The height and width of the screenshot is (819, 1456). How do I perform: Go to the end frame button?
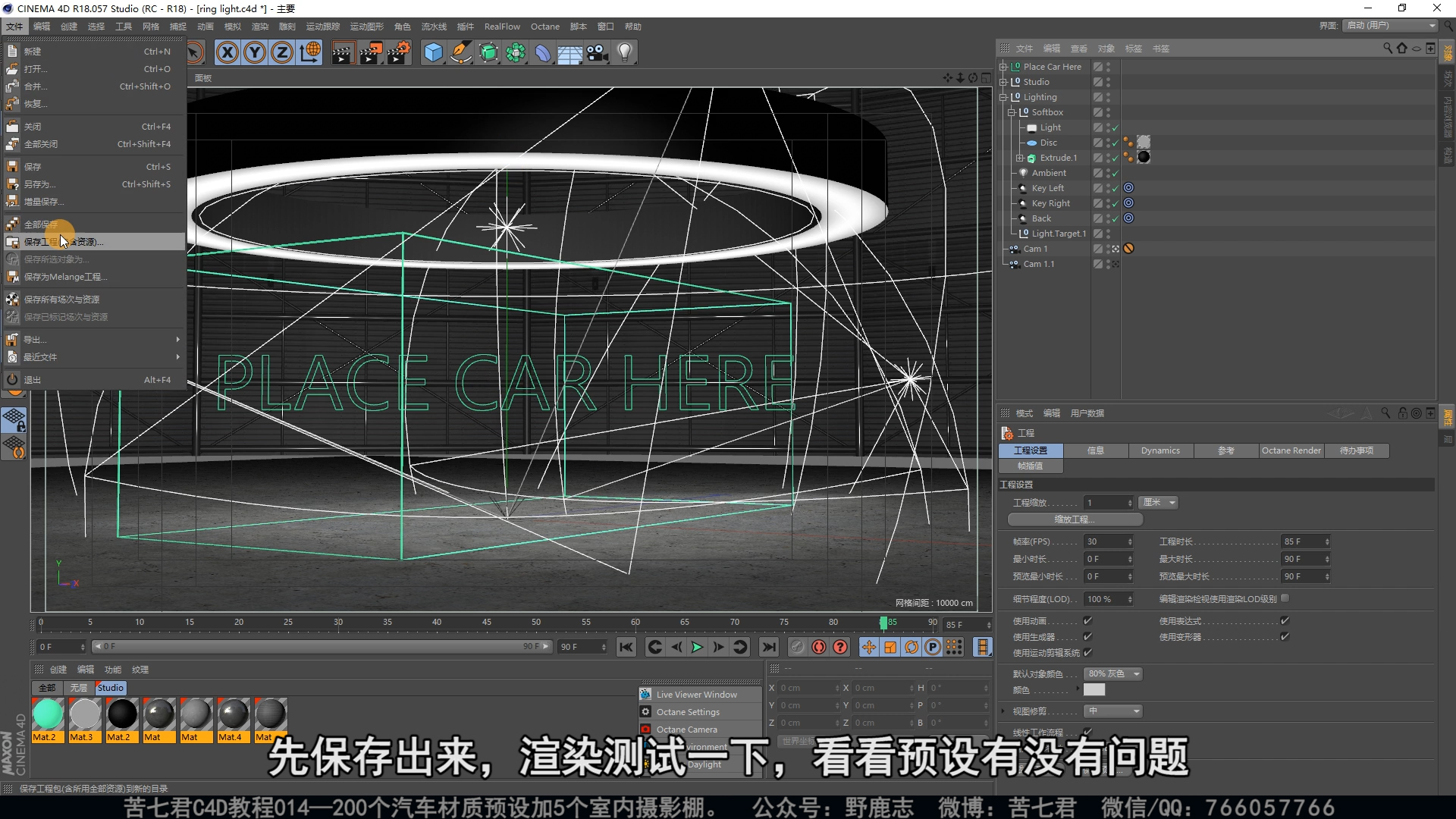(x=768, y=647)
